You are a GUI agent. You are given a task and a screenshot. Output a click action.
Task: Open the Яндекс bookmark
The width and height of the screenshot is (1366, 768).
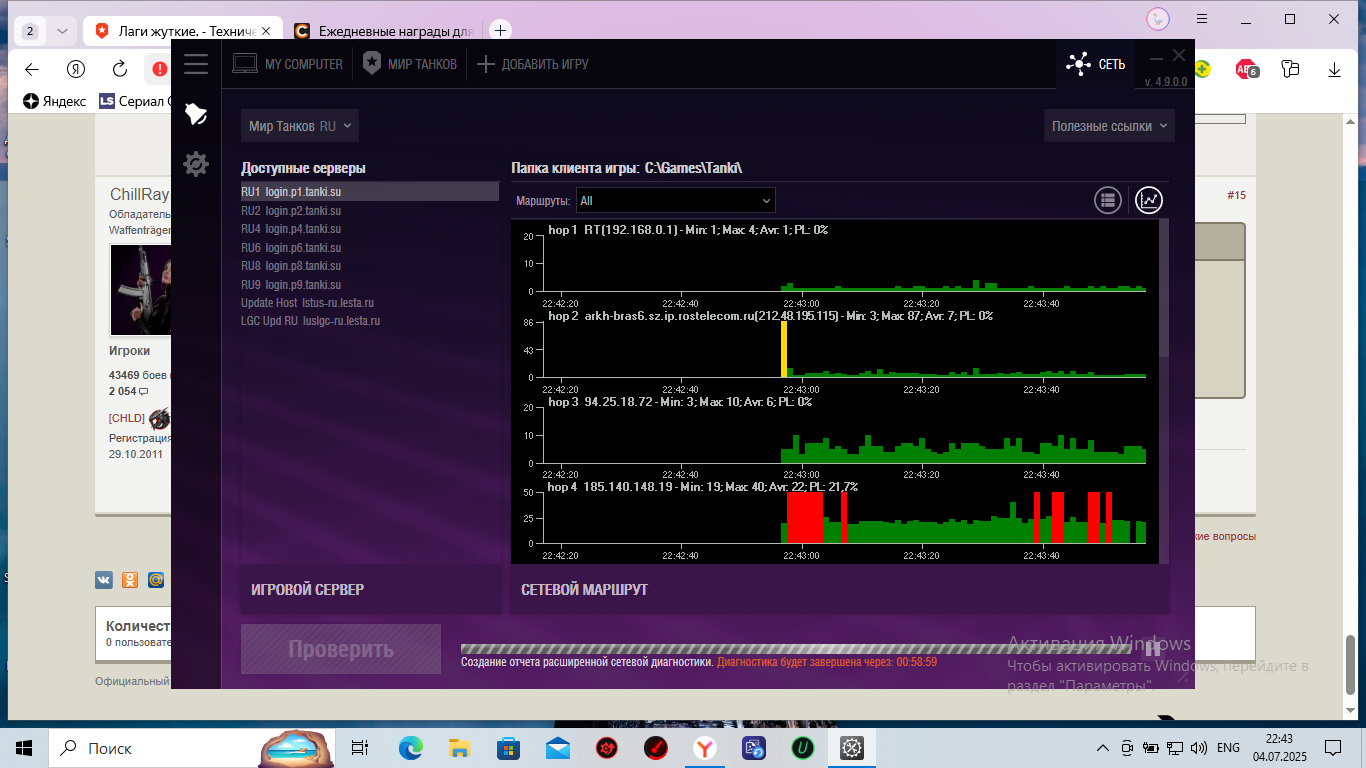55,101
